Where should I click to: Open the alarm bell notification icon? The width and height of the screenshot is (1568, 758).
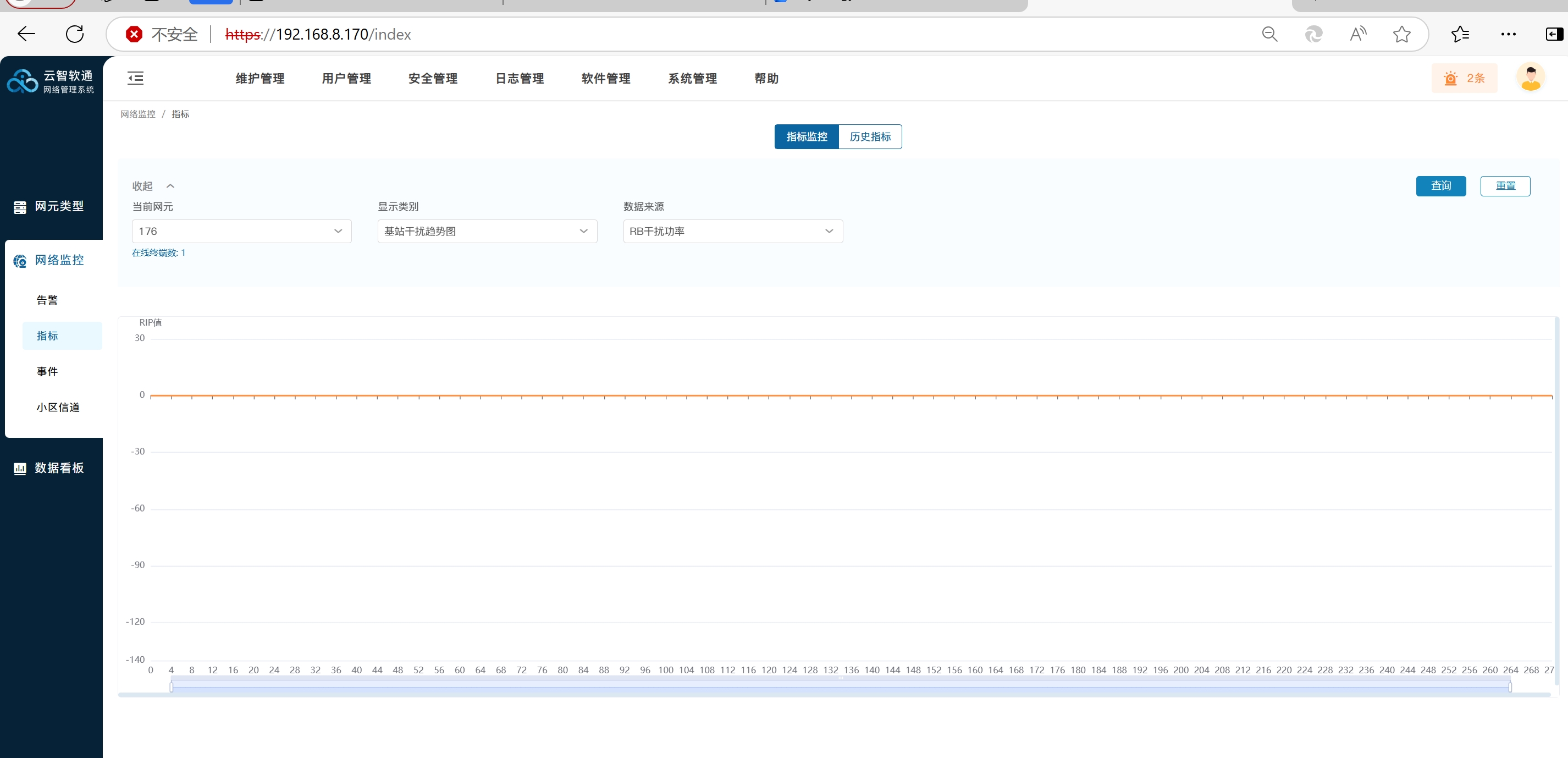coord(1450,78)
